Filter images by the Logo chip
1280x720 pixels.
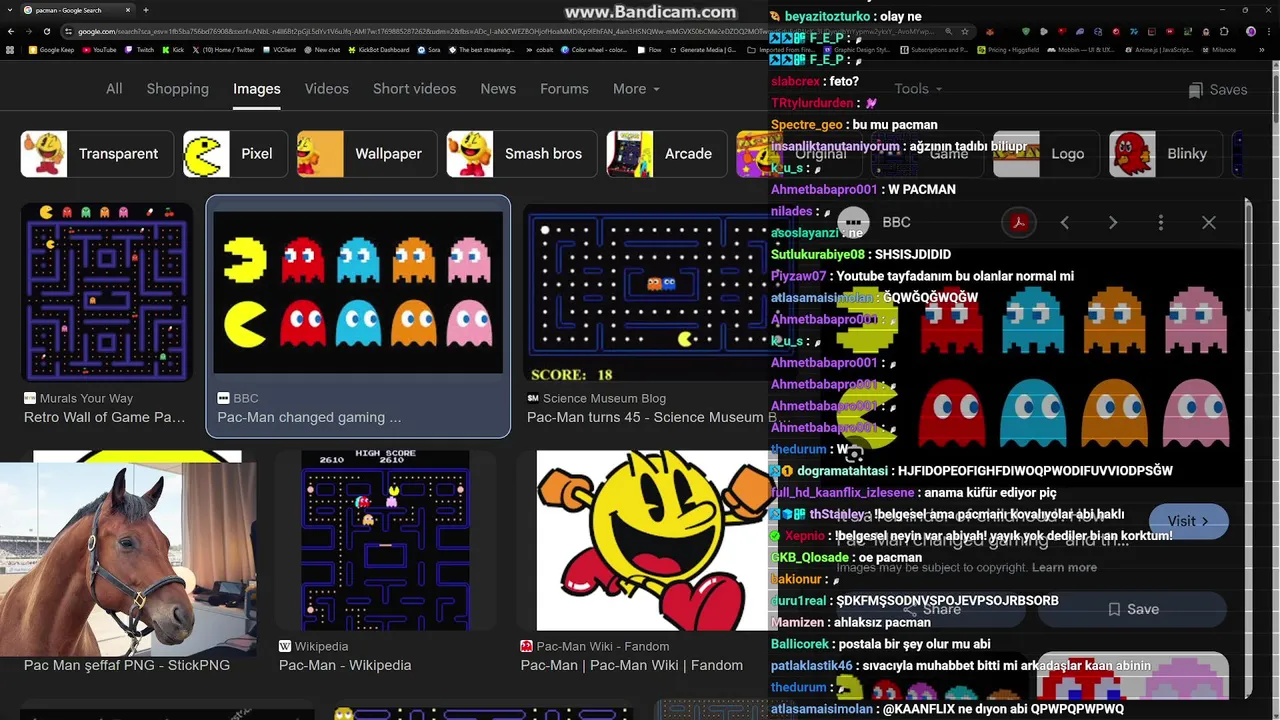pos(1046,154)
